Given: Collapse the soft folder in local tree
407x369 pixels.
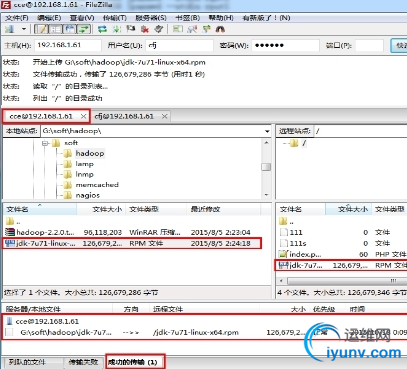Looking at the screenshot, I should click(x=45, y=143).
